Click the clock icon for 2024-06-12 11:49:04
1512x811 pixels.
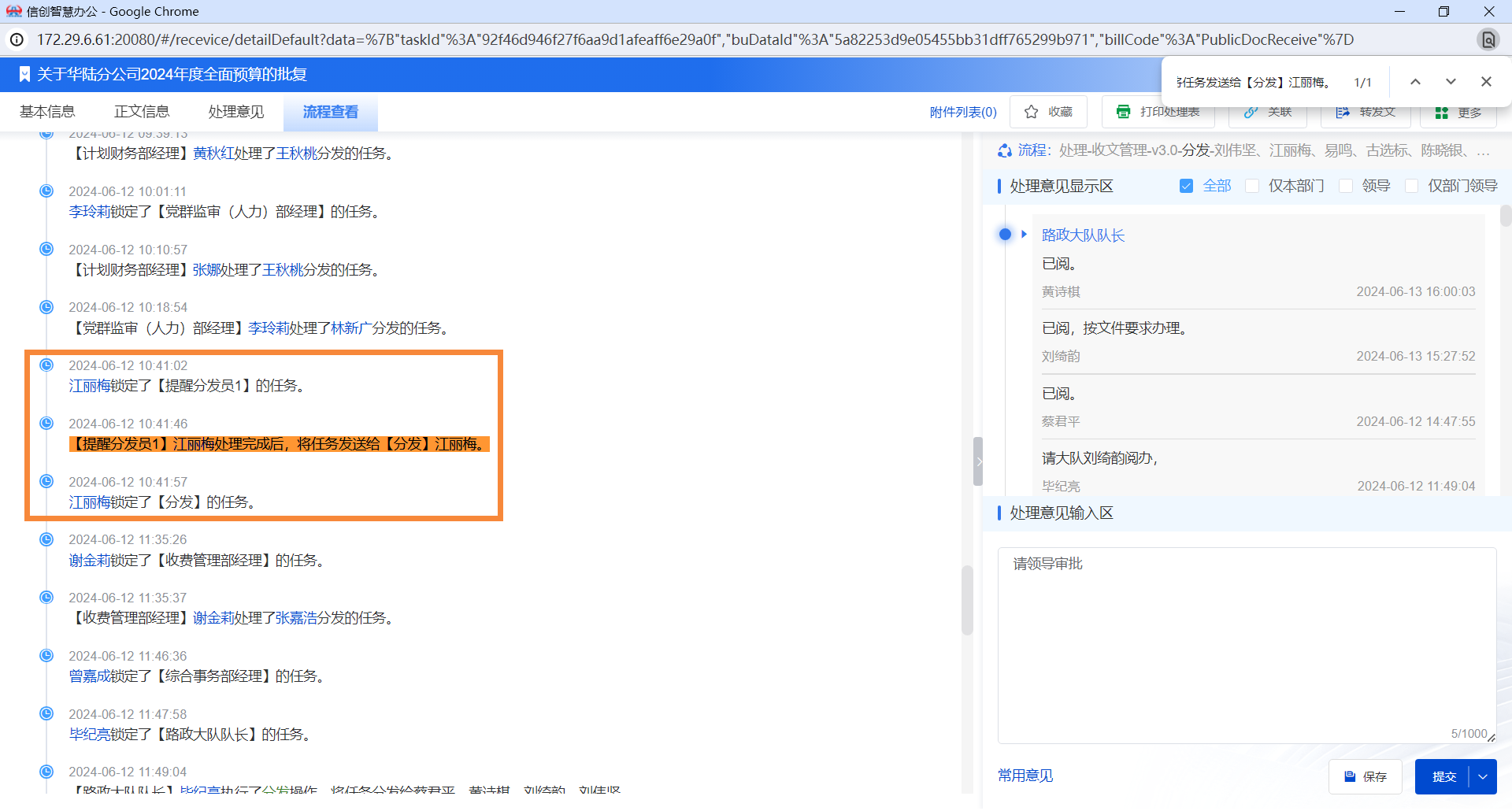pos(46,772)
